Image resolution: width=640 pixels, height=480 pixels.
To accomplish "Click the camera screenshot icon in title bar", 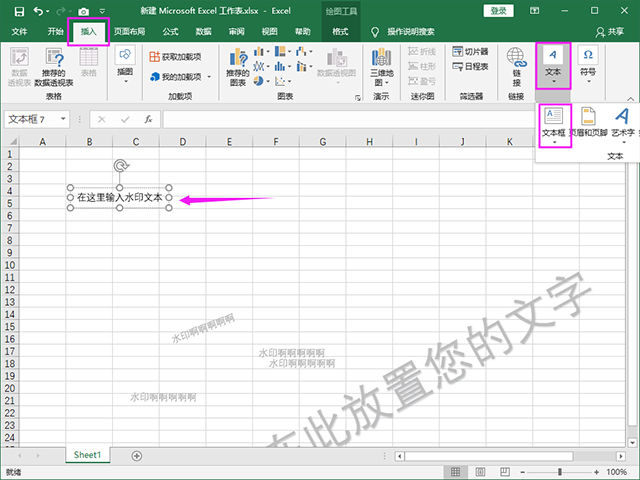I will click(84, 11).
